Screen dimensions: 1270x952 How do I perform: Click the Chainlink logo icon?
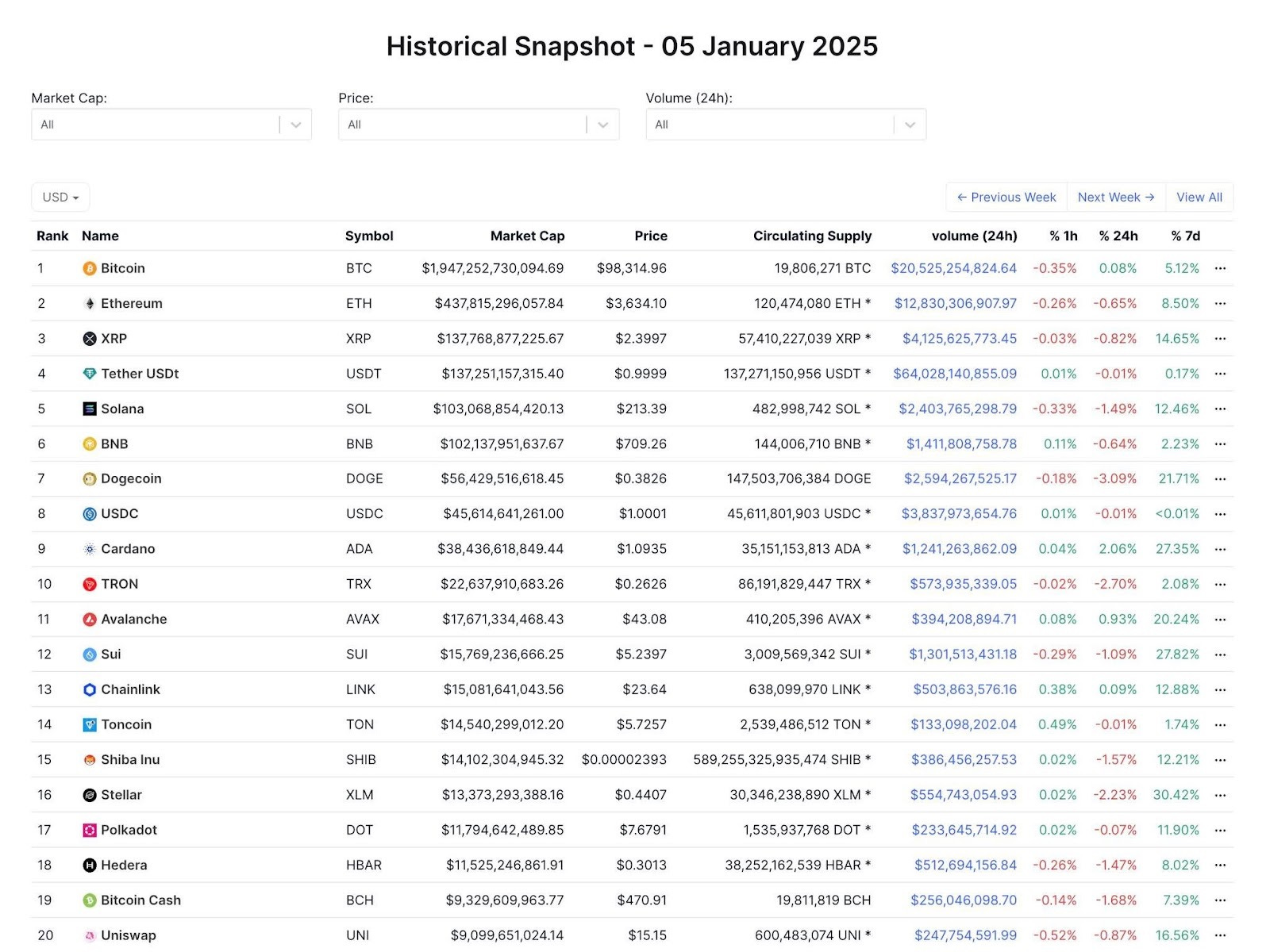pos(90,690)
